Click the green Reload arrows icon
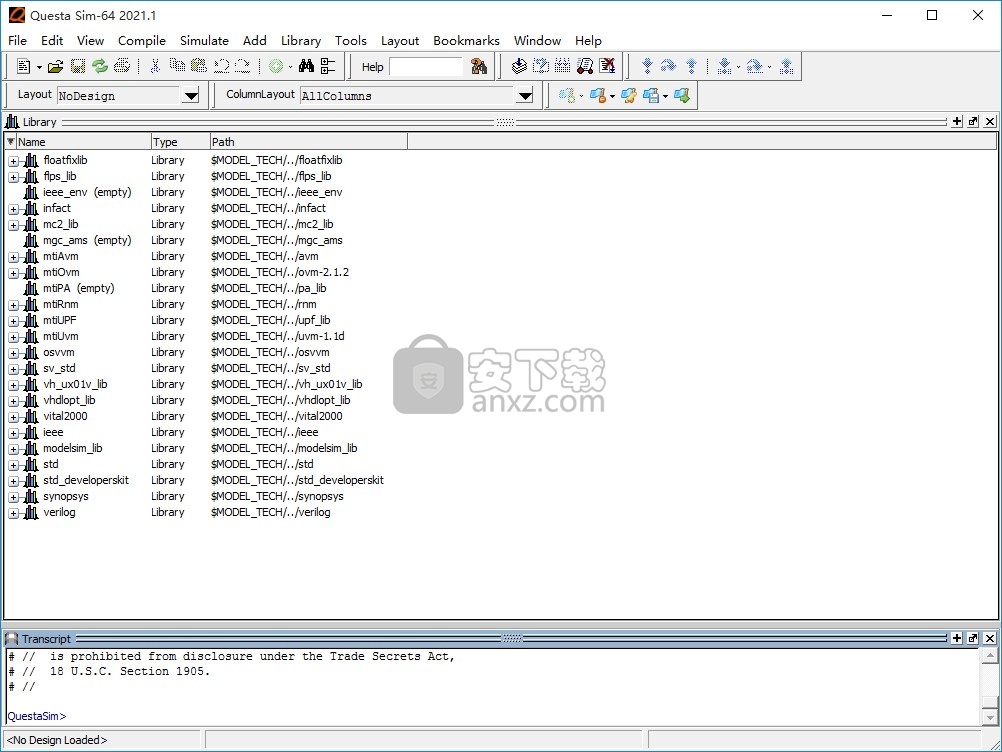The height and width of the screenshot is (752, 1002). click(100, 66)
